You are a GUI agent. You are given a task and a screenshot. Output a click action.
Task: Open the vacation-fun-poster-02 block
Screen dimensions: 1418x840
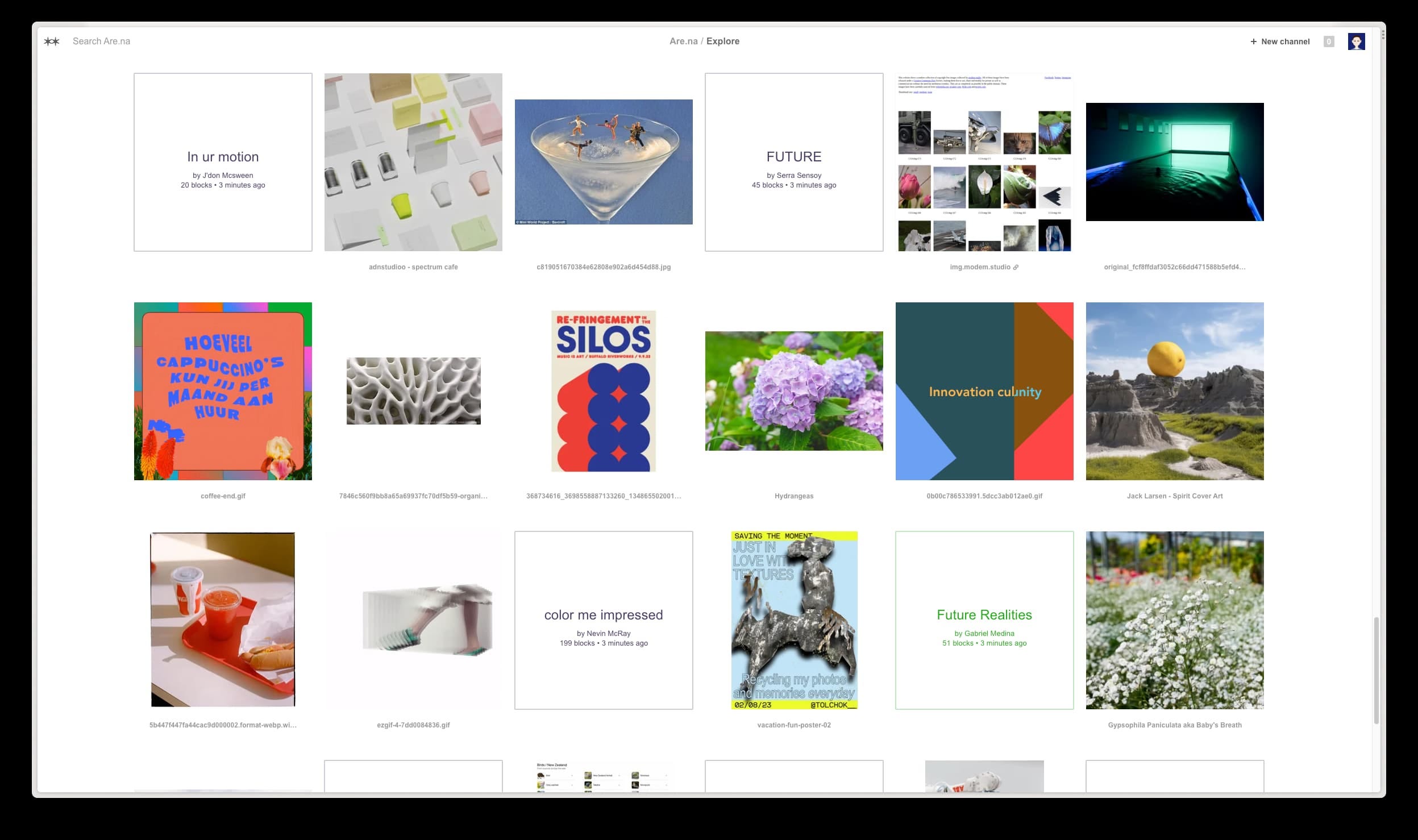[x=793, y=620]
